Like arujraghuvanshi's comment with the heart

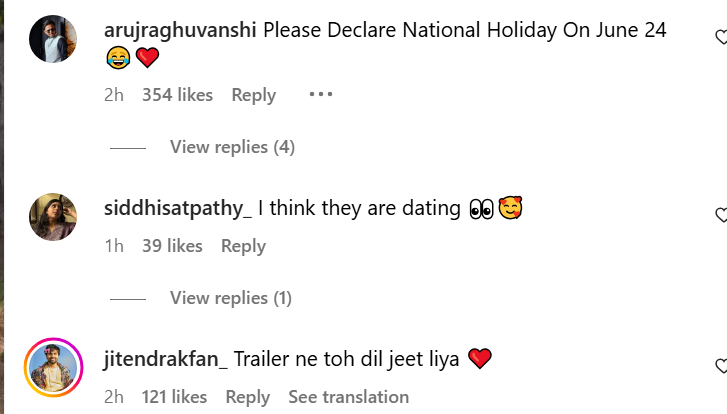720,38
